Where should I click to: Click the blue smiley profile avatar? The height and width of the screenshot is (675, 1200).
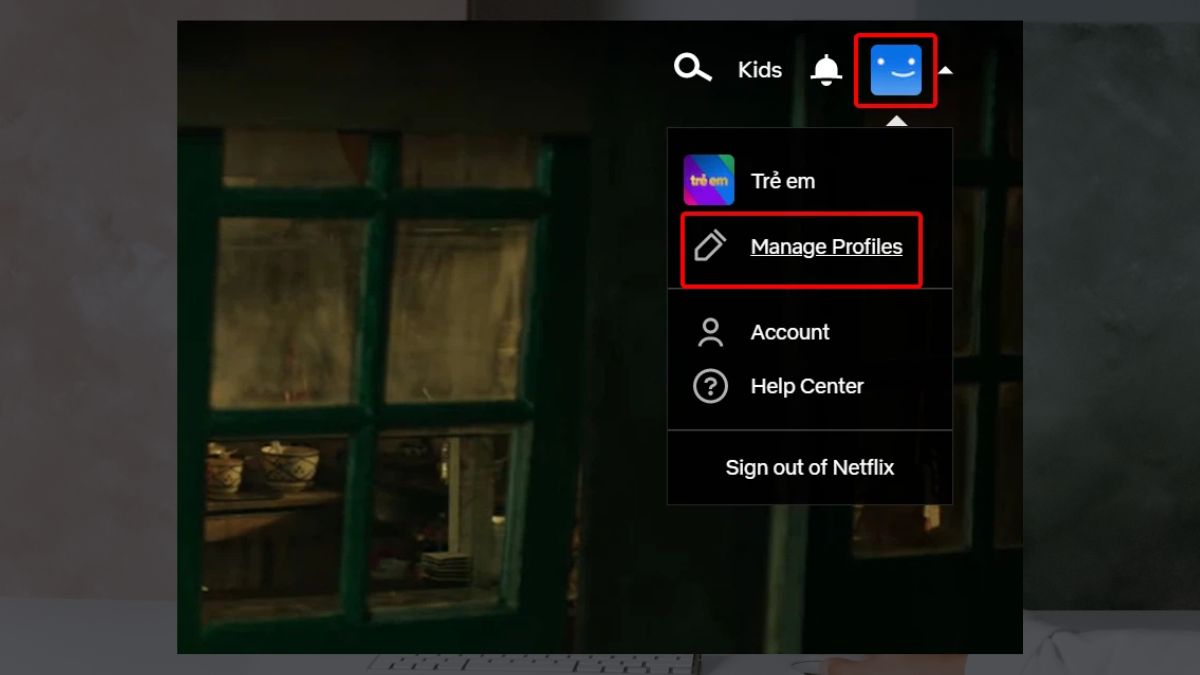tap(895, 70)
